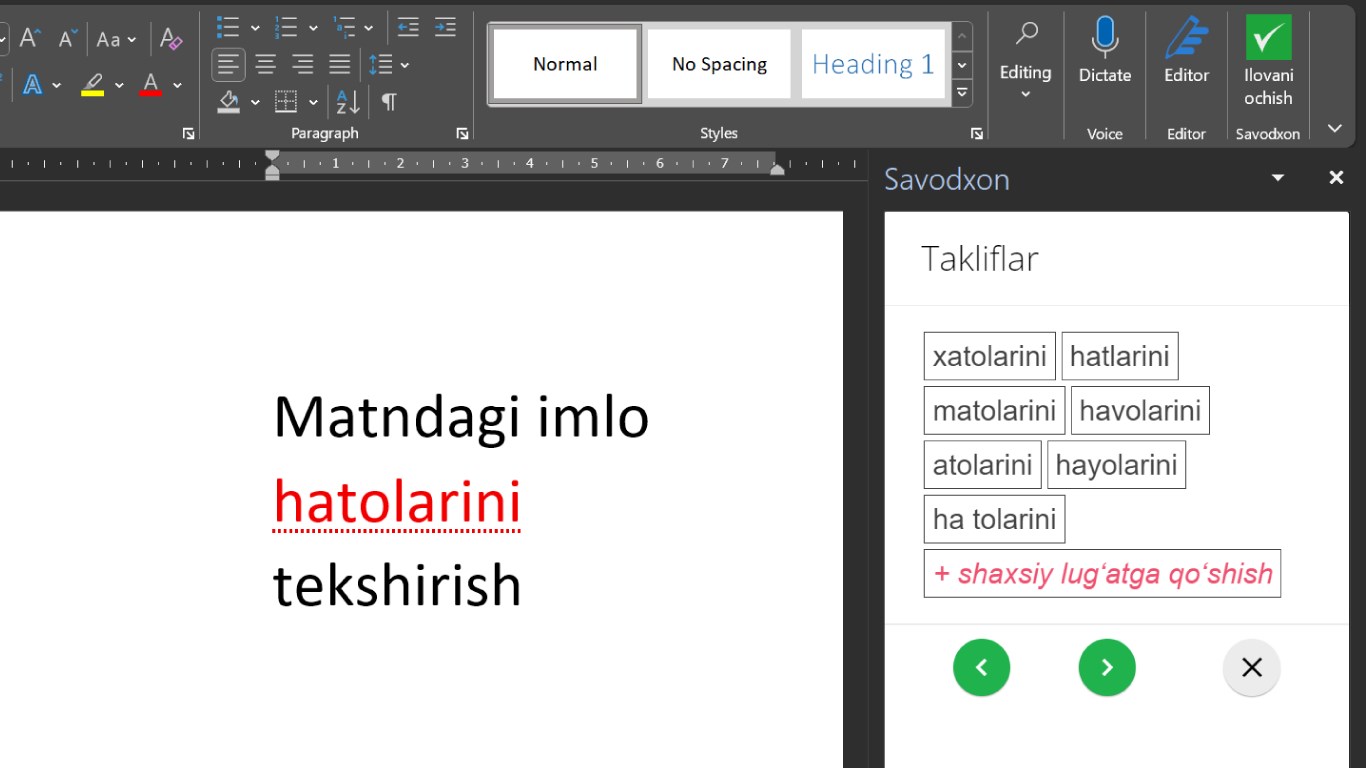This screenshot has width=1366, height=768.
Task: Go to next spelling error
Action: click(1107, 668)
